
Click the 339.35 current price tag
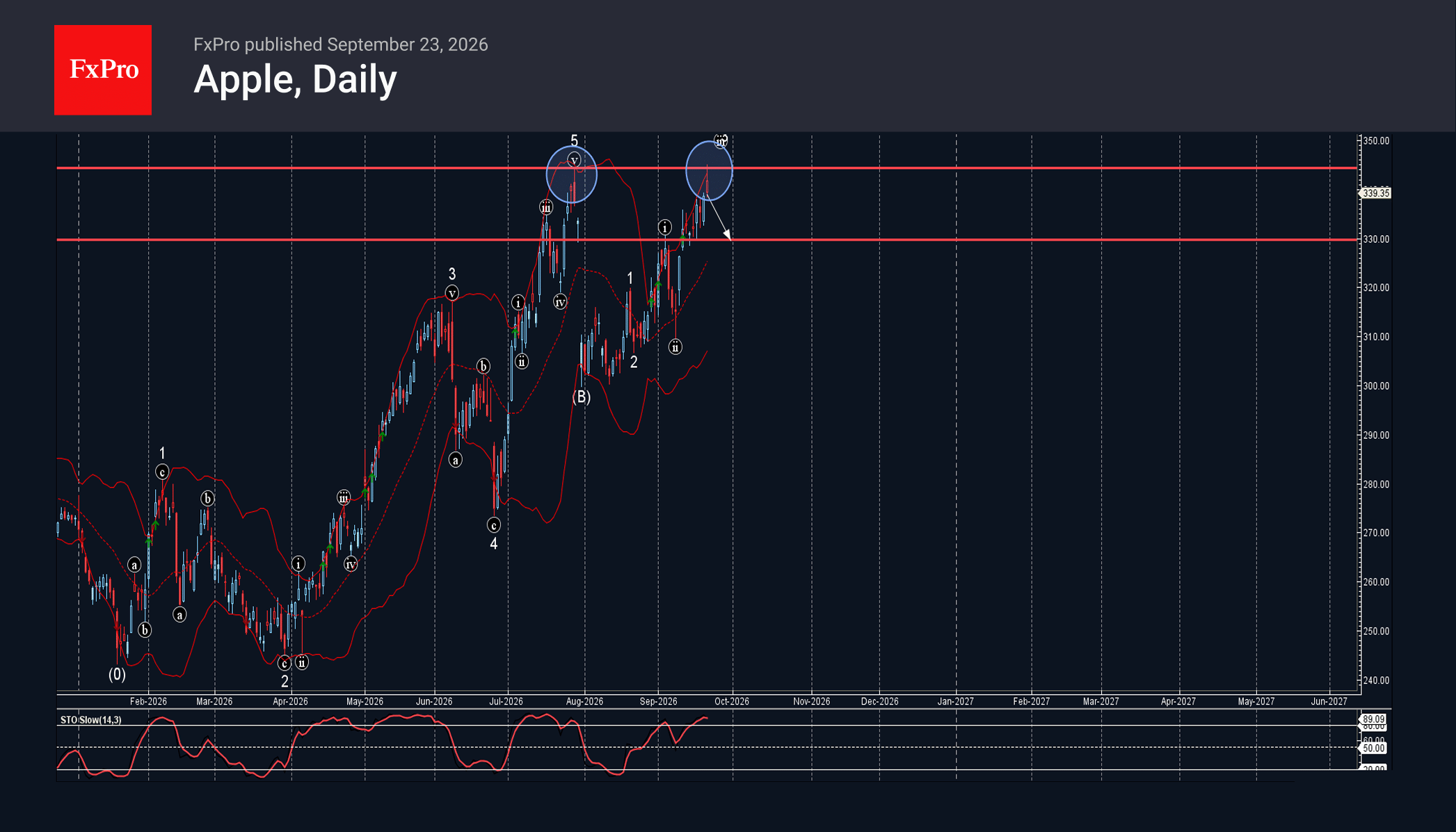pos(1375,193)
